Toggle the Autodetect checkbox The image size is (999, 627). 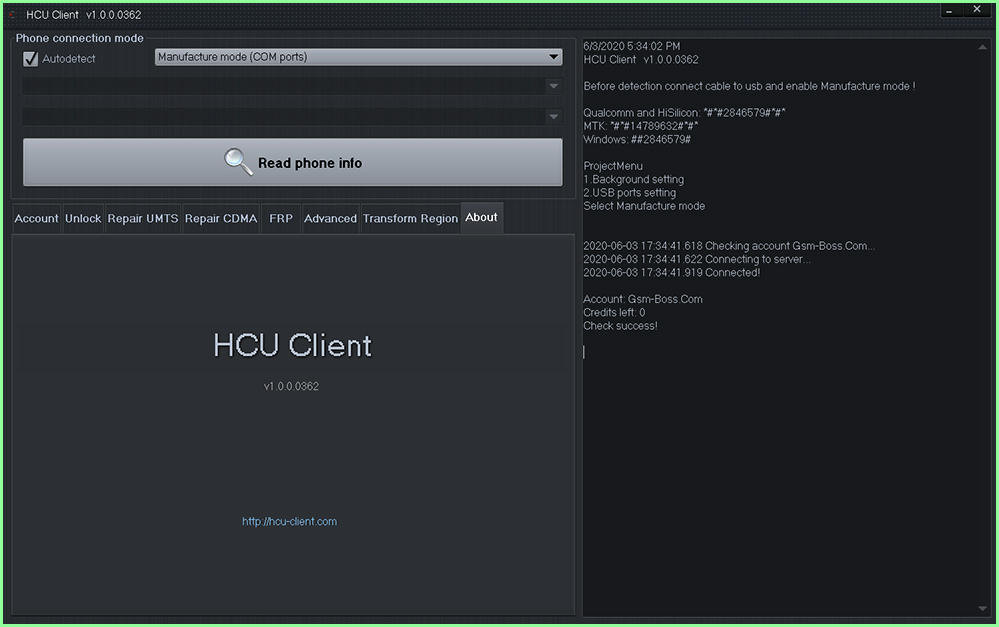(x=31, y=59)
